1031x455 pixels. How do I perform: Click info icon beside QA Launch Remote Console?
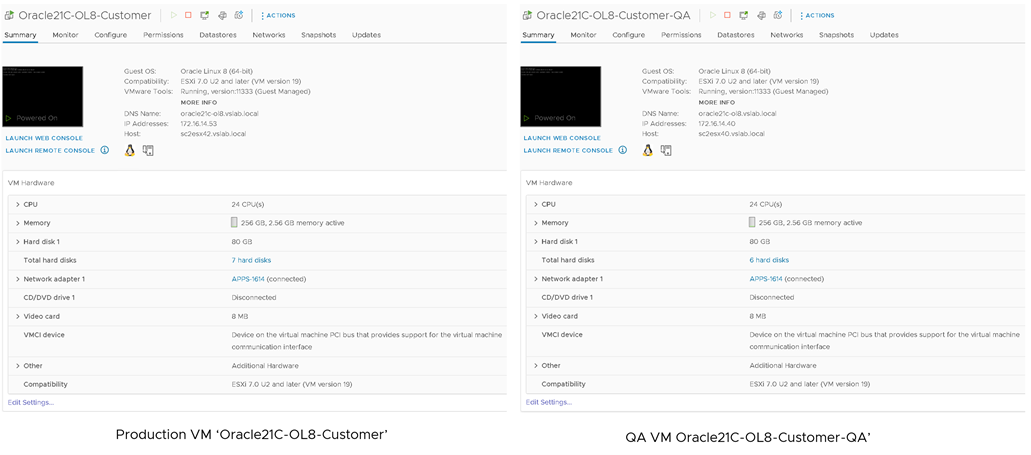[623, 150]
